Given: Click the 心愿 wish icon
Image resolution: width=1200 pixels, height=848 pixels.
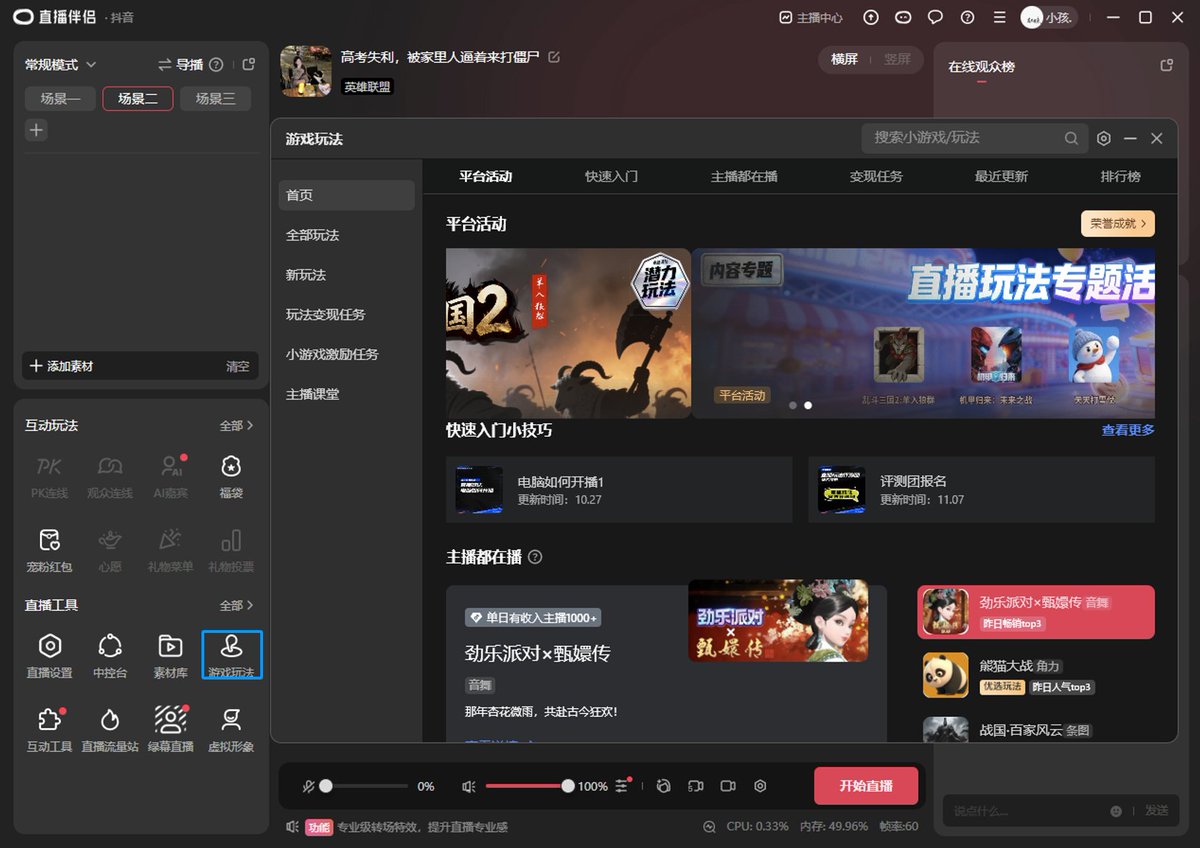Looking at the screenshot, I should [x=110, y=550].
